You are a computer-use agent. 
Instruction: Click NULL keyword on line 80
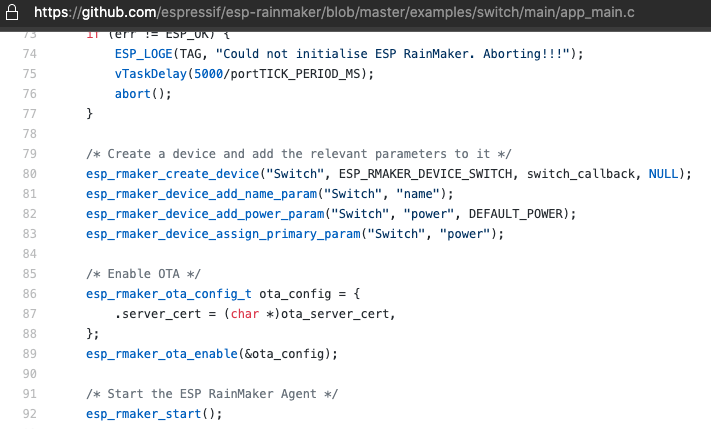[663, 174]
